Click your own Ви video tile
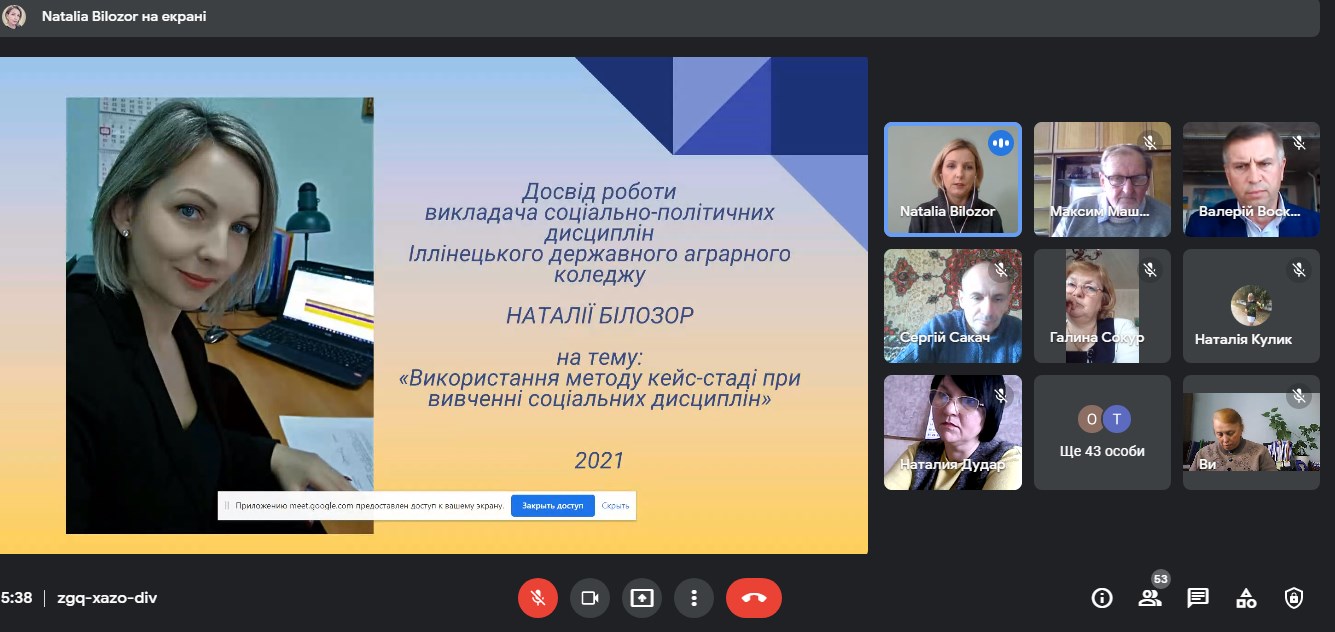This screenshot has width=1335, height=632. [1251, 432]
